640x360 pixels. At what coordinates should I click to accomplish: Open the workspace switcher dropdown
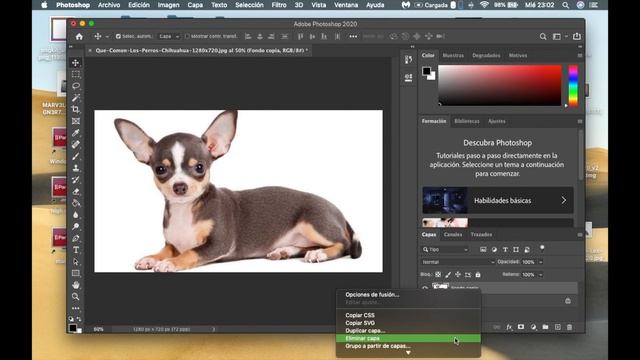[559, 36]
